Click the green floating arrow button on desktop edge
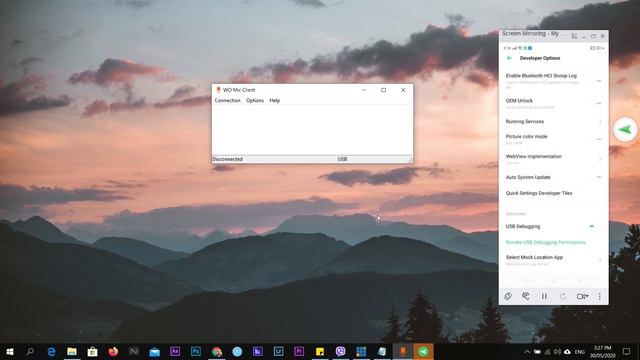The height and width of the screenshot is (360, 640). click(625, 130)
